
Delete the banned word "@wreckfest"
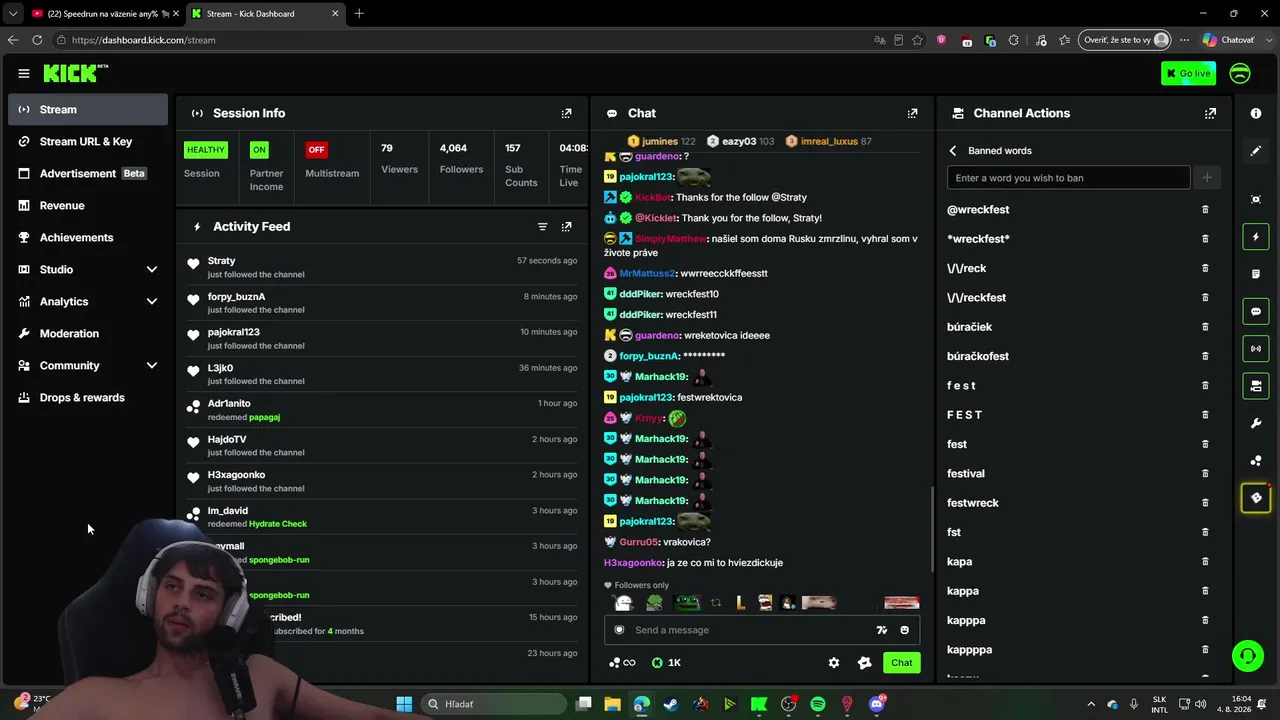1205,210
